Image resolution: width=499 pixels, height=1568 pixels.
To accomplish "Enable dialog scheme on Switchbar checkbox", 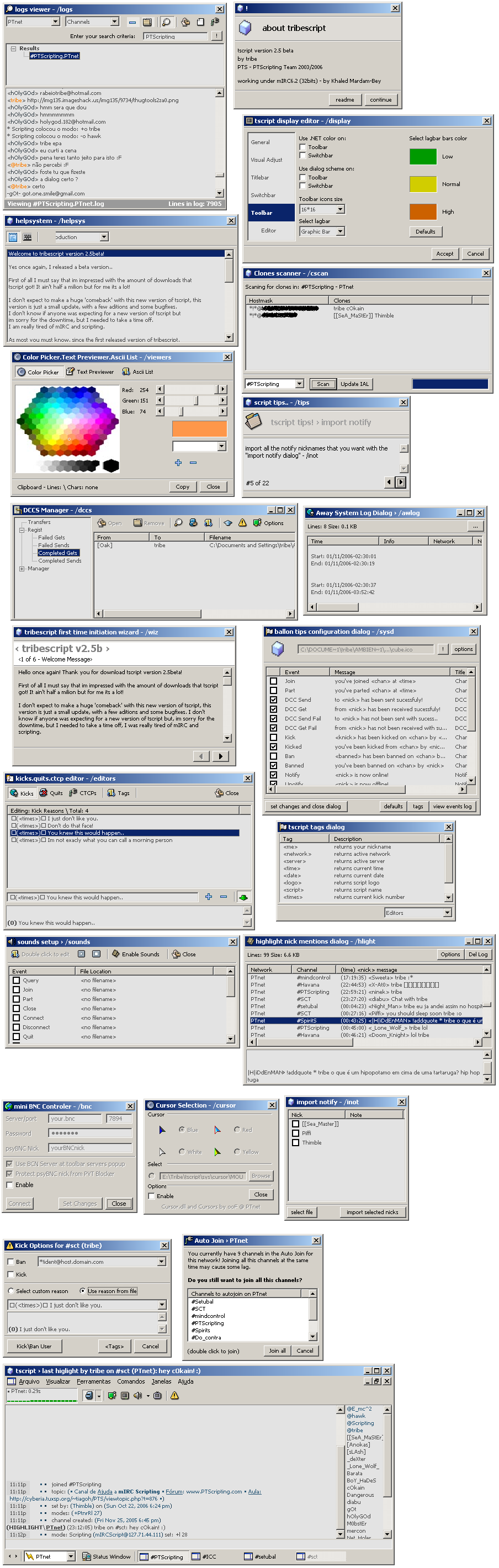I will tap(302, 186).
